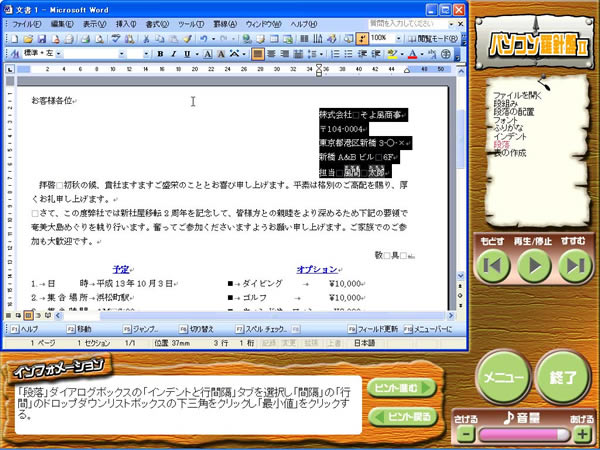Copy the selection via the toolbar icon
600x450 pixels.
click(159, 39)
